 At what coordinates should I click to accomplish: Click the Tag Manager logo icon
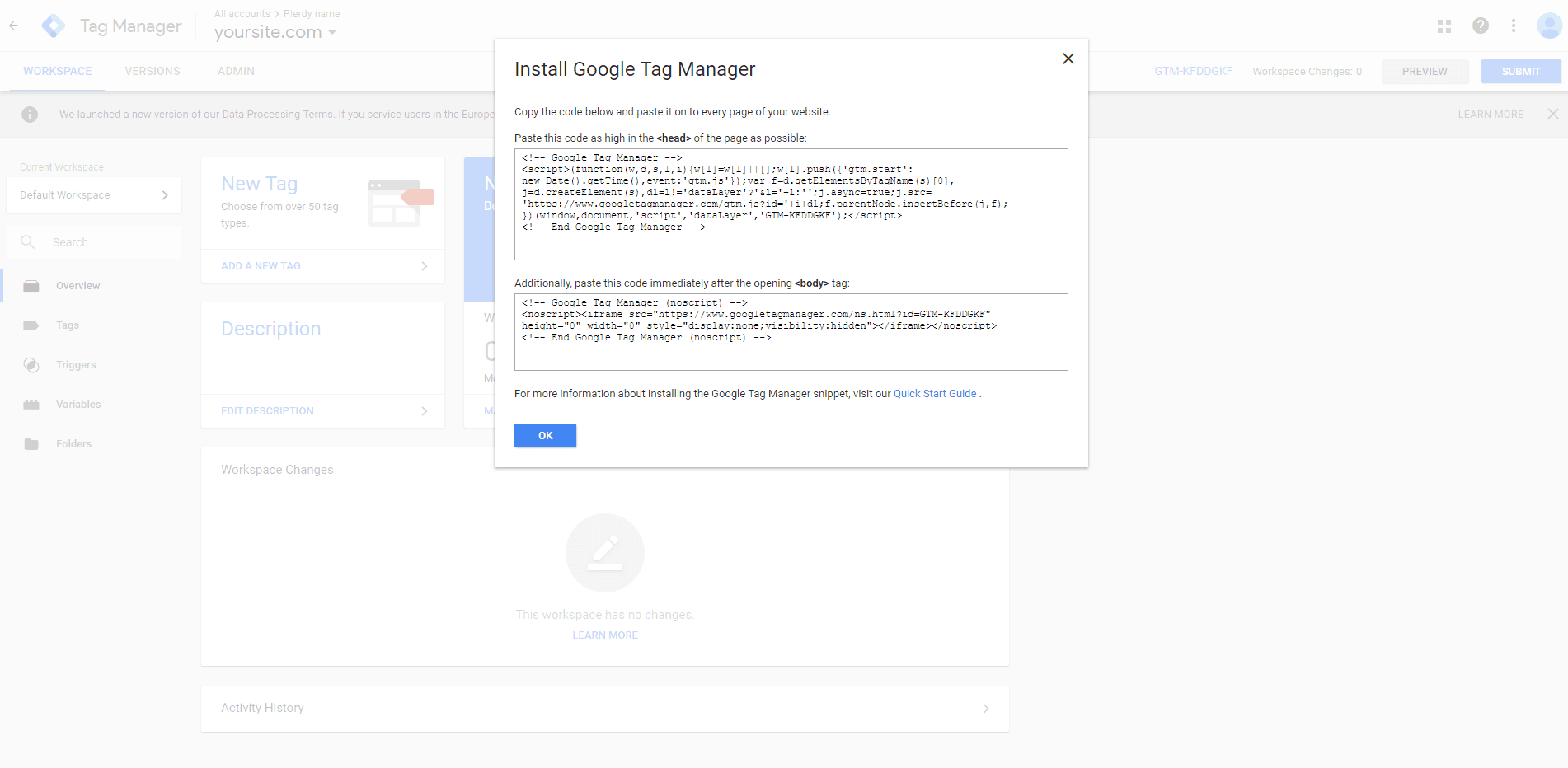[x=54, y=26]
